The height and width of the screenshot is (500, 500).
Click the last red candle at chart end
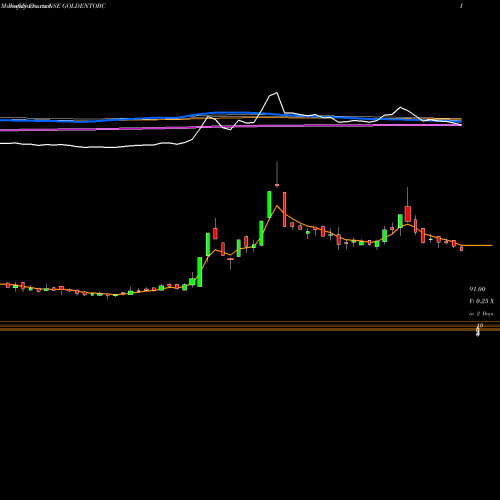[x=461, y=249]
